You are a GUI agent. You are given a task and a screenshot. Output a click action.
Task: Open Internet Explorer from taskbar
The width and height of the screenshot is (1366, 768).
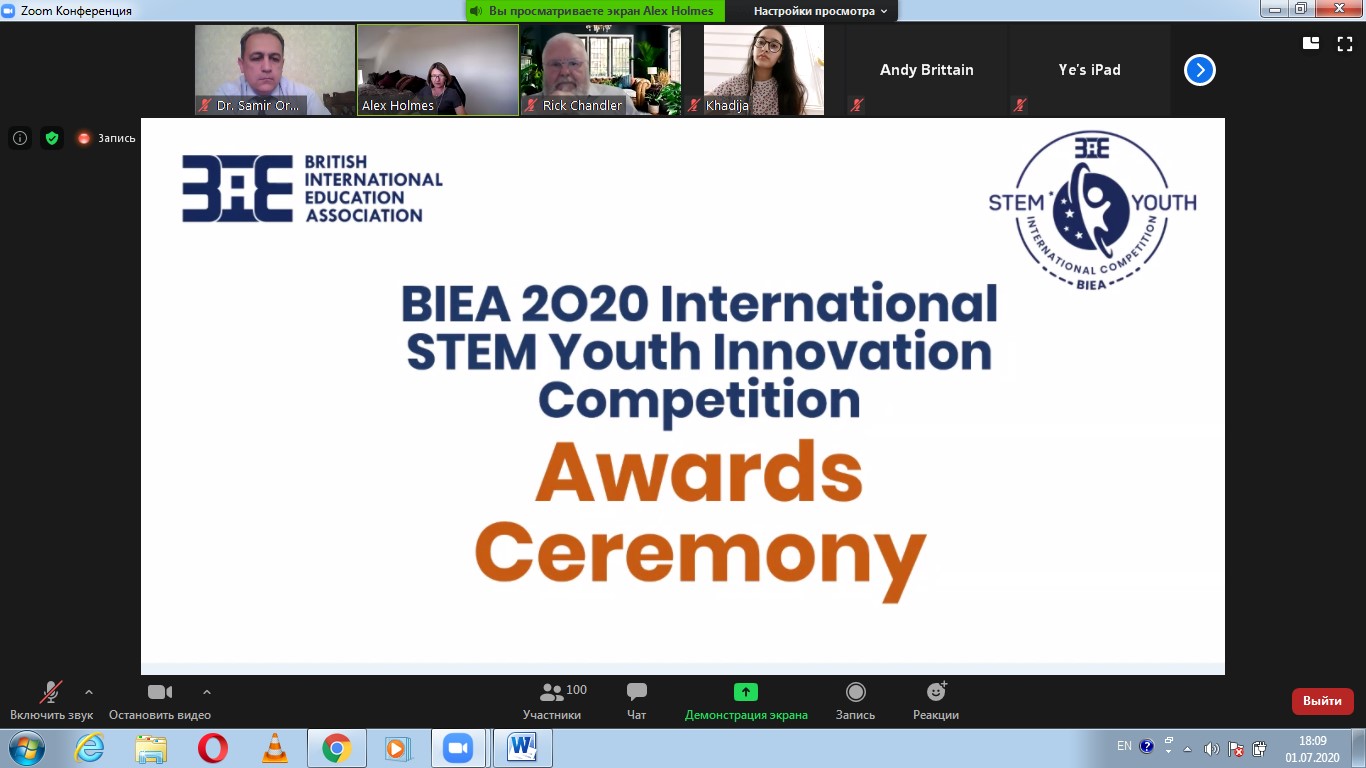(90, 748)
